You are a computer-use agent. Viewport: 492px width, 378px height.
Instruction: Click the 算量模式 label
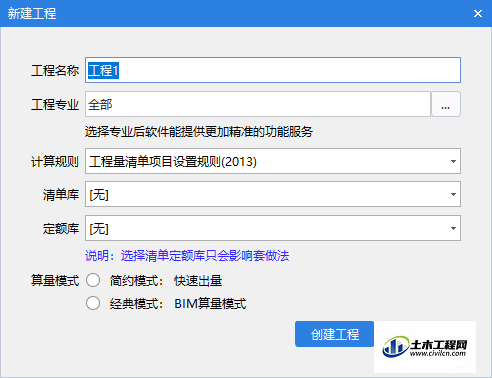[55, 281]
